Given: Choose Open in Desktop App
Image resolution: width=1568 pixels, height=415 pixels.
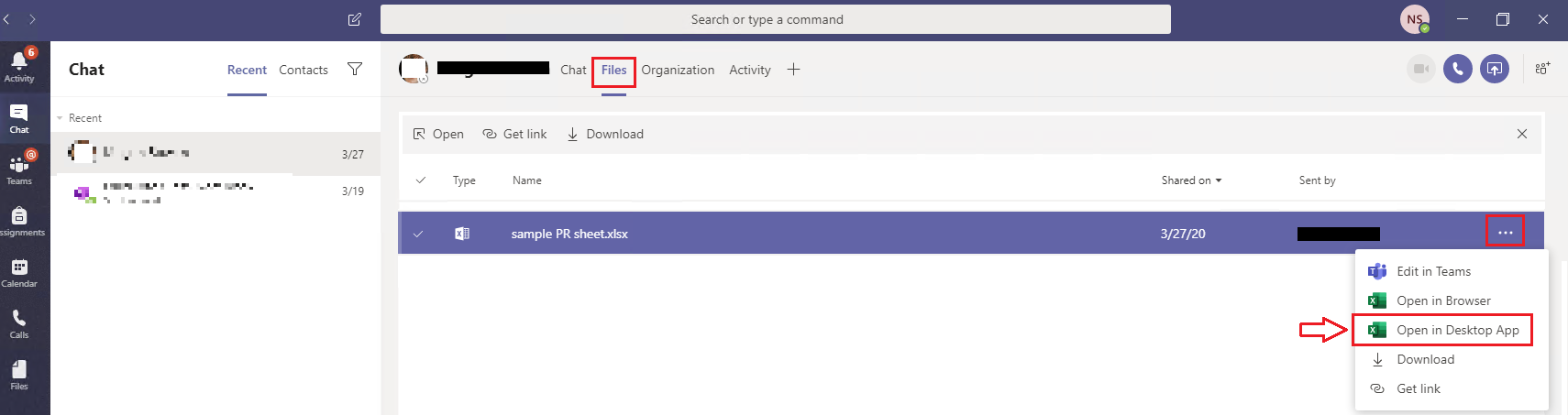Looking at the screenshot, I should pos(1452,330).
